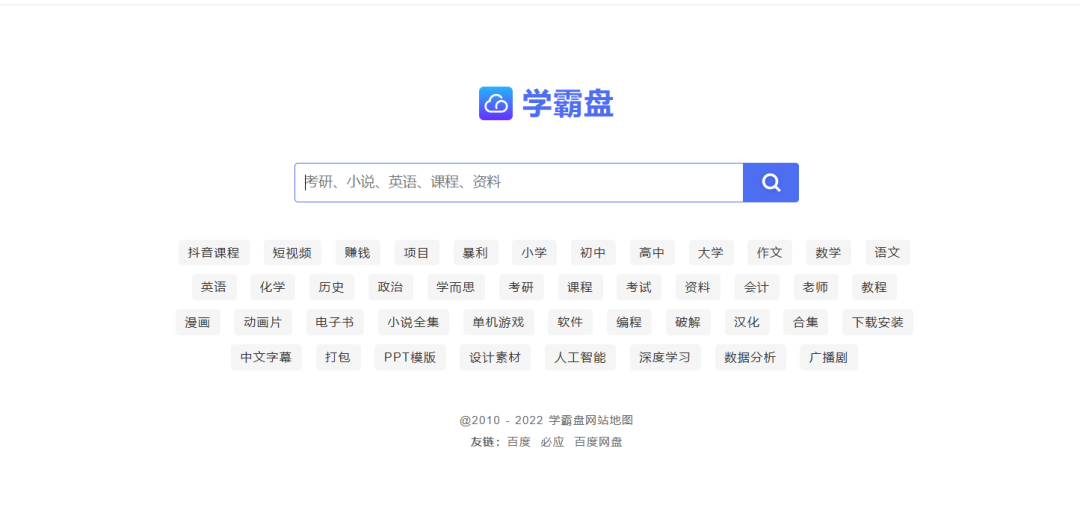
Task: Select the 抖音课程 tag
Action: [214, 253]
